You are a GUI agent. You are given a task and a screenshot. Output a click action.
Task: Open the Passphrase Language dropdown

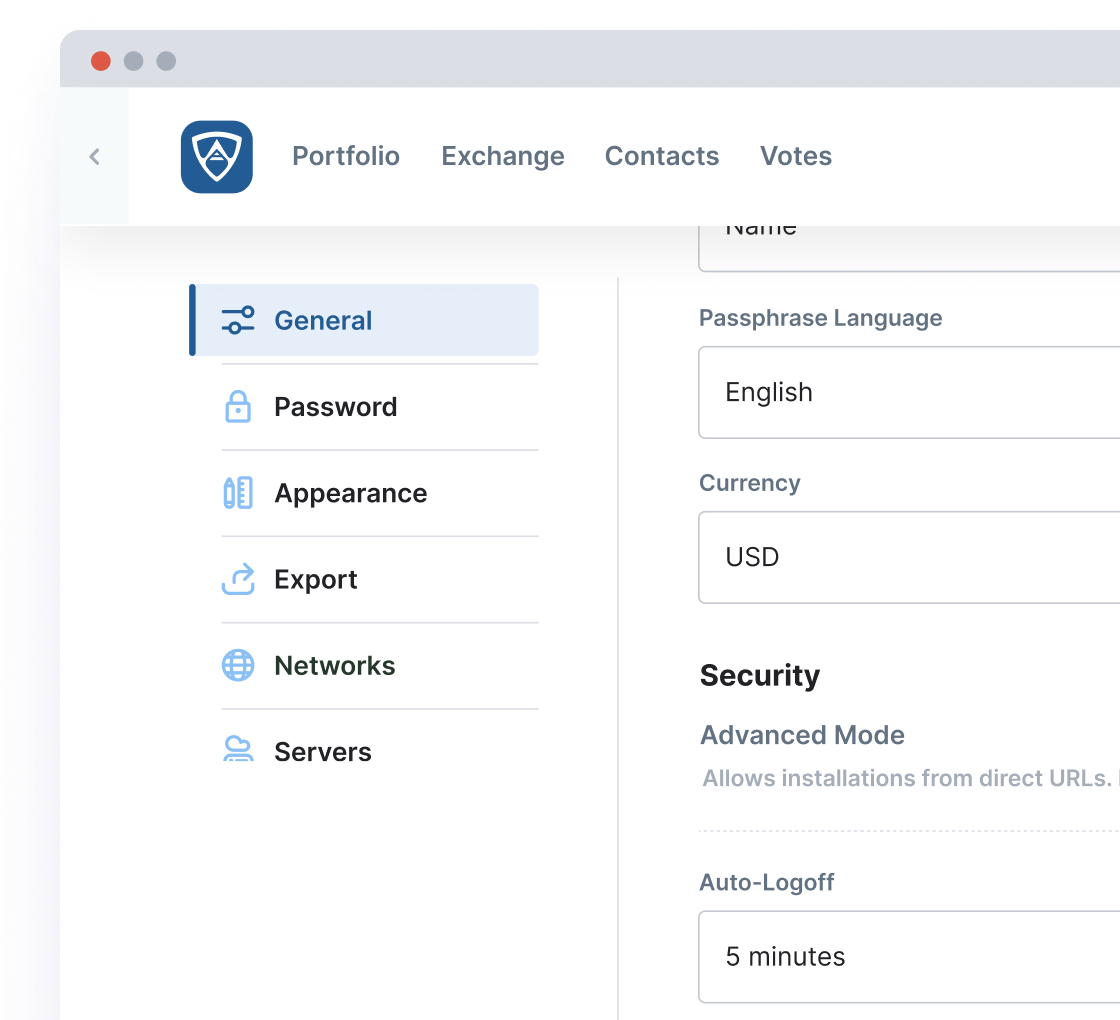coord(900,392)
